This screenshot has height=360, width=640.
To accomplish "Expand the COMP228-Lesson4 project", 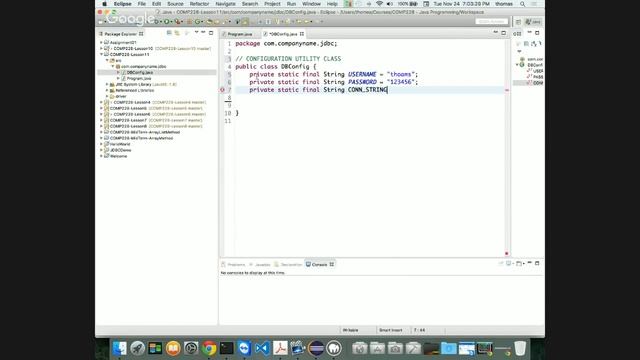I will coord(101,102).
